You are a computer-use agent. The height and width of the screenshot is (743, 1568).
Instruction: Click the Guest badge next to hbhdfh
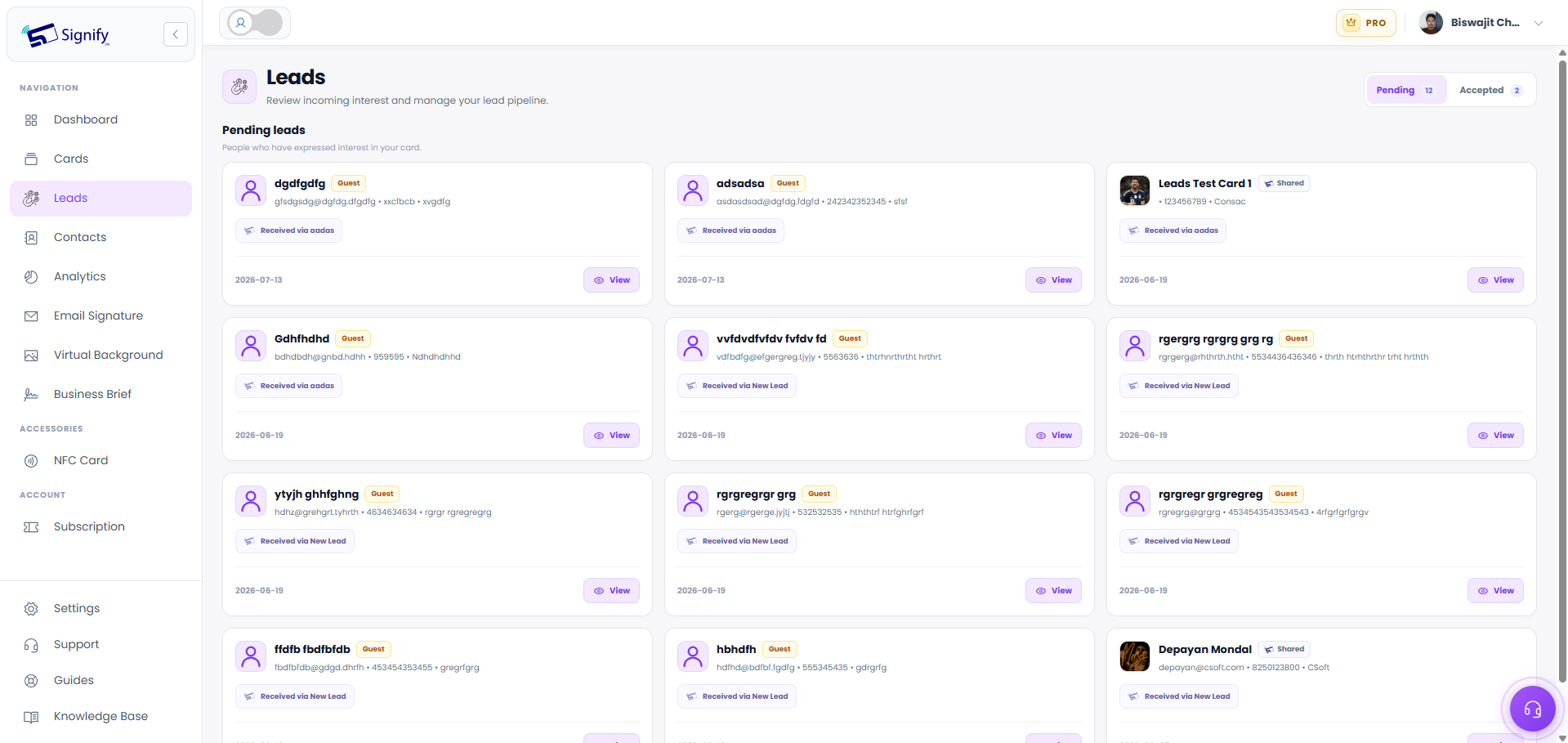[x=780, y=649]
